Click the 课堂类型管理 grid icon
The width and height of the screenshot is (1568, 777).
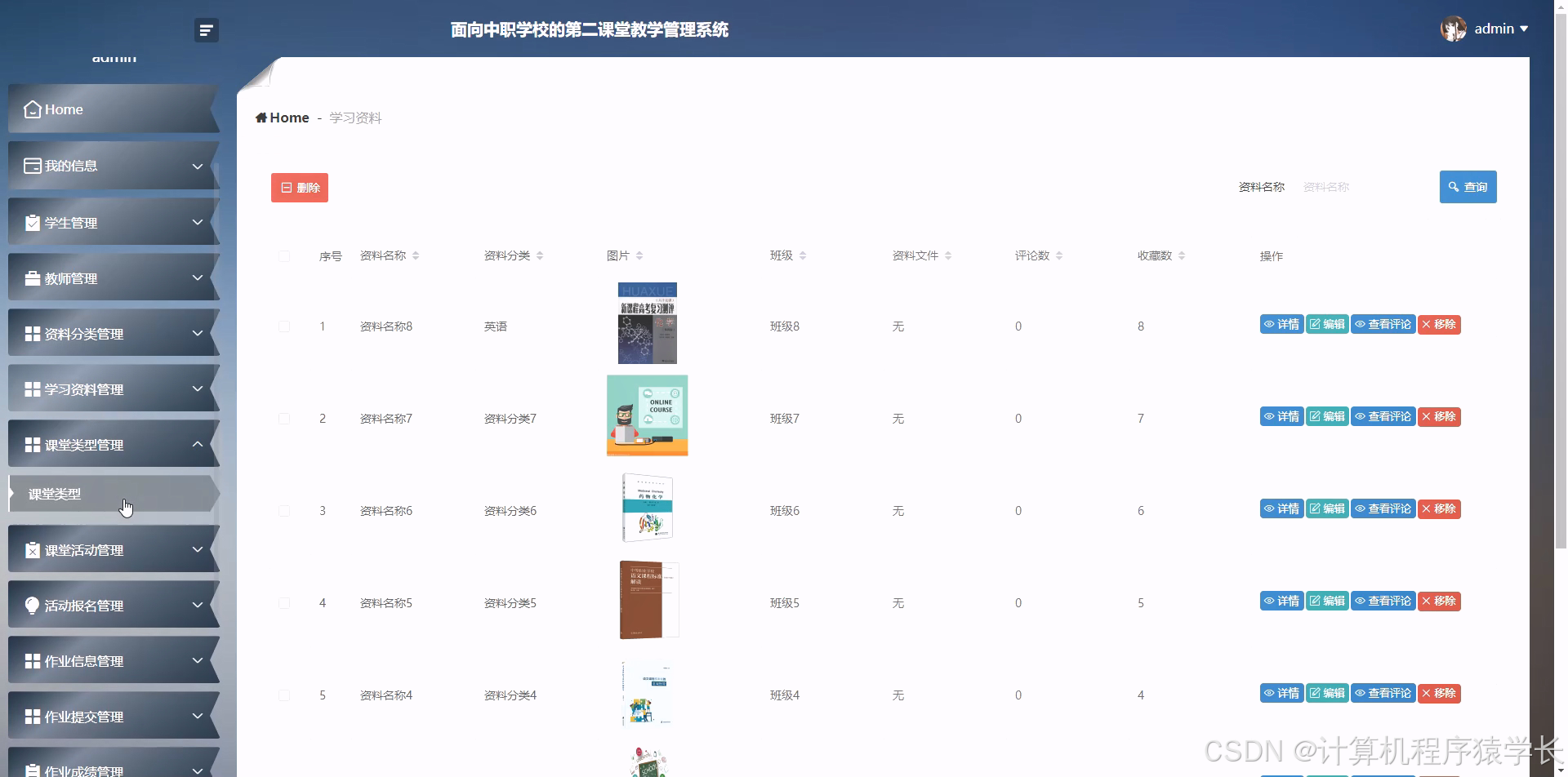[x=33, y=445]
